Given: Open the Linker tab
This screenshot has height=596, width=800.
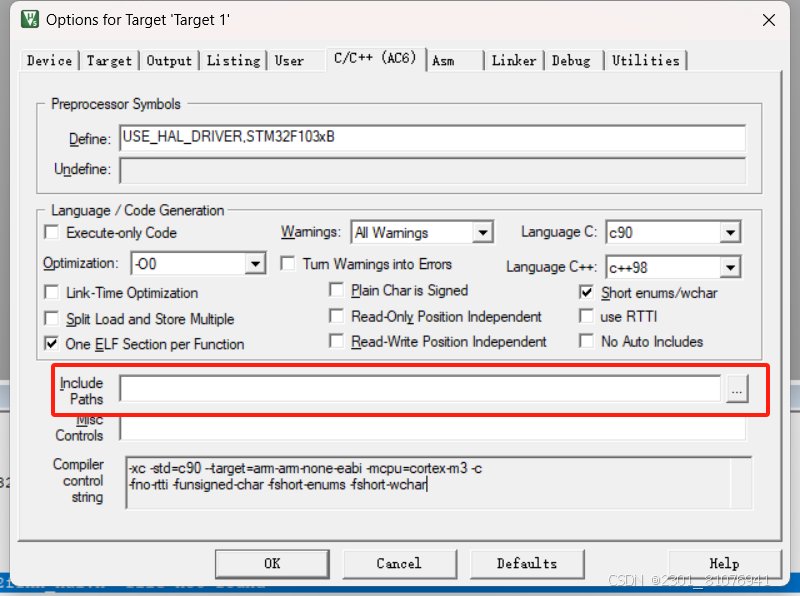Looking at the screenshot, I should tap(514, 61).
